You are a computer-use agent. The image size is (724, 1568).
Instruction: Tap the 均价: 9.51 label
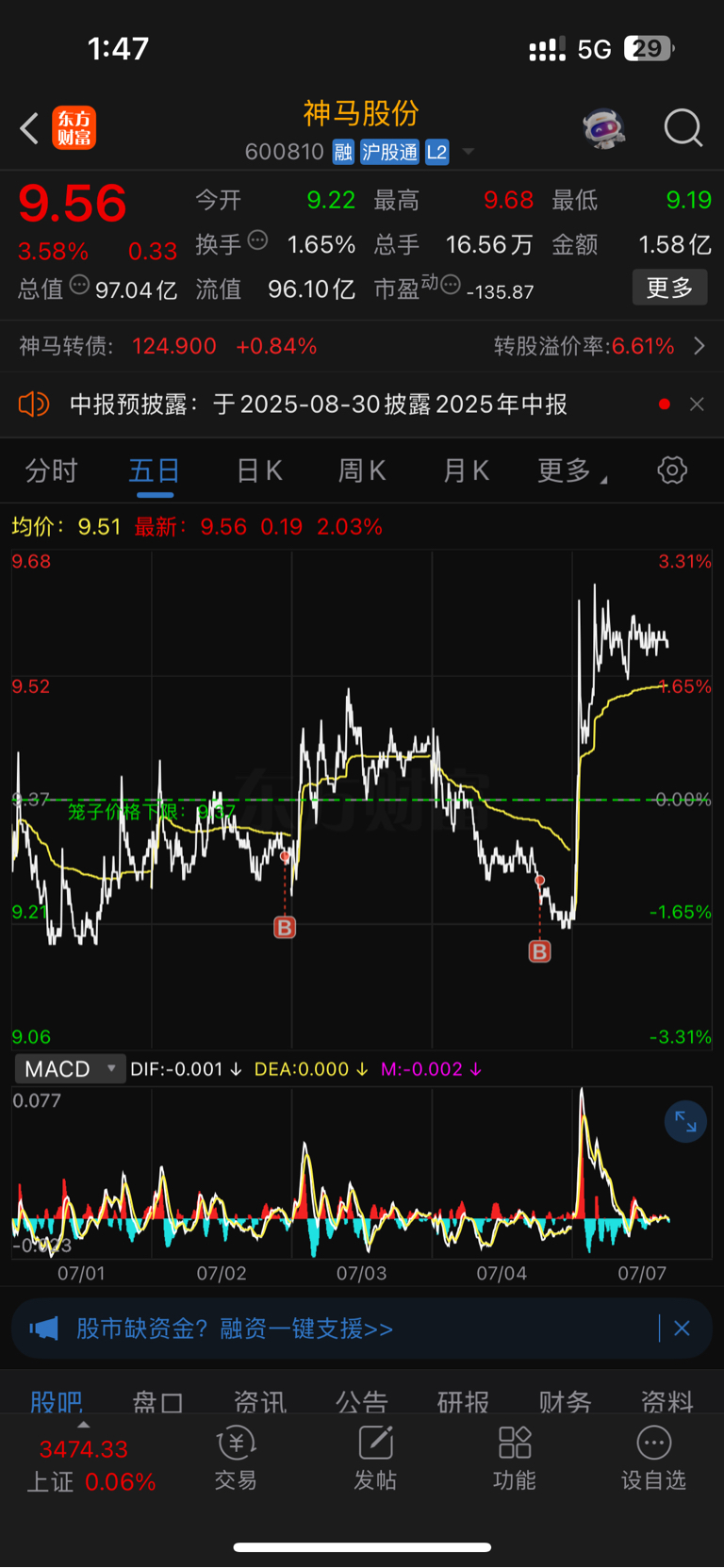click(x=66, y=526)
